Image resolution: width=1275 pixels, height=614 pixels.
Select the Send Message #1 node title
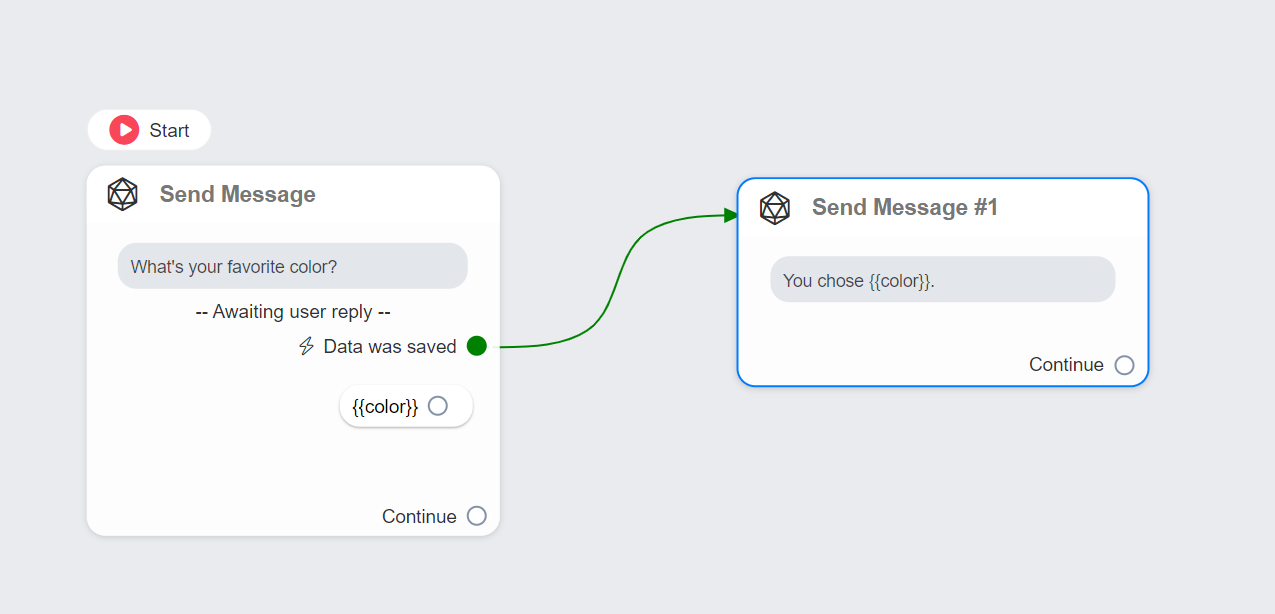(904, 208)
